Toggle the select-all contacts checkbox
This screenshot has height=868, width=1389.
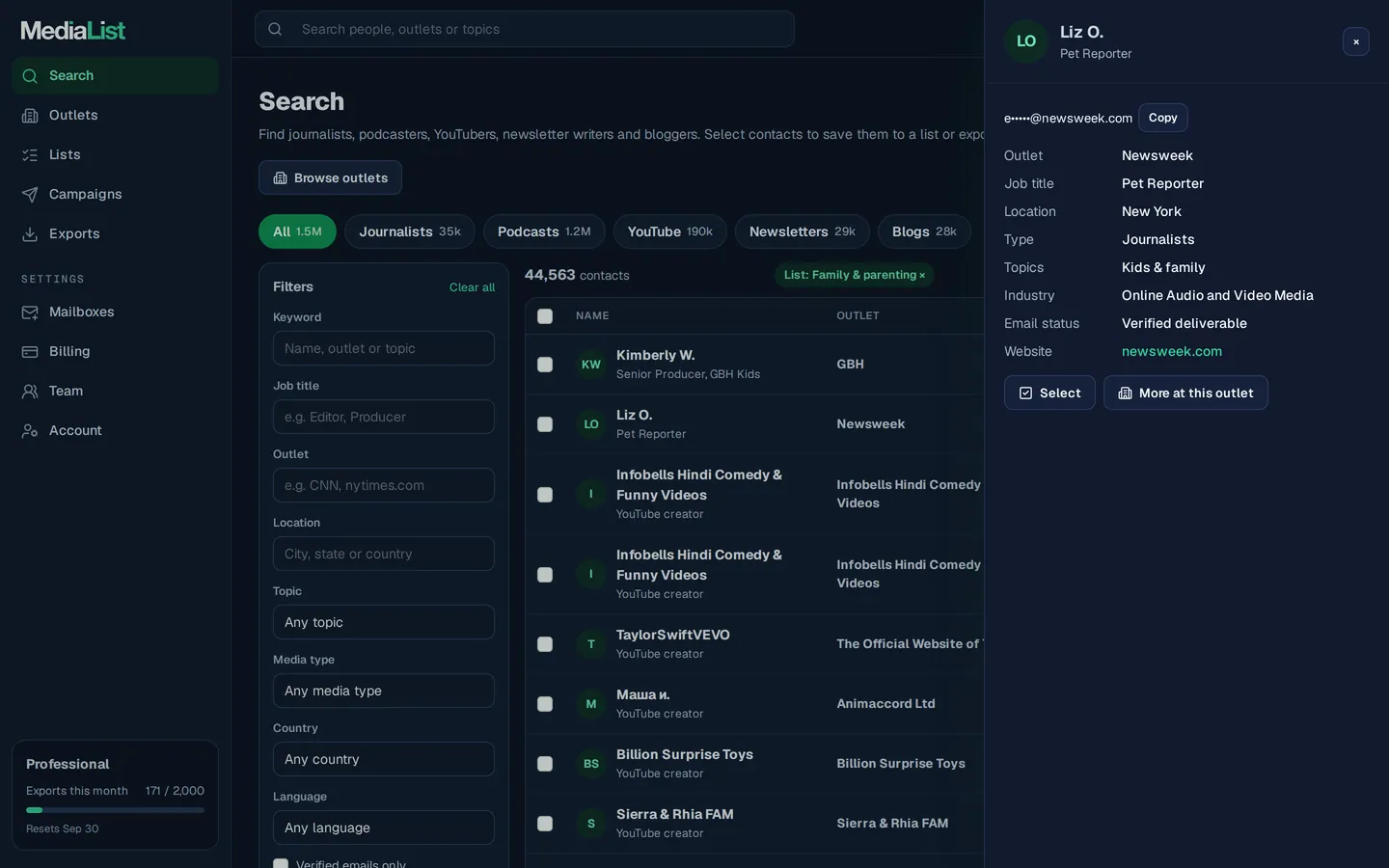pos(545,316)
